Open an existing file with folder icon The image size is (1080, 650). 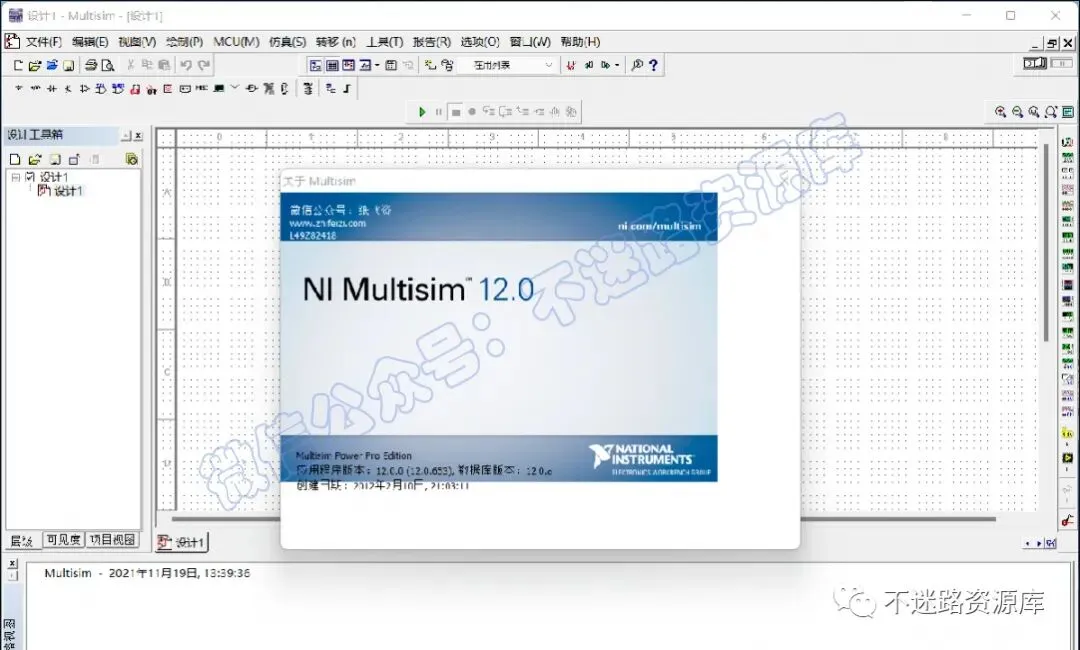(x=34, y=65)
